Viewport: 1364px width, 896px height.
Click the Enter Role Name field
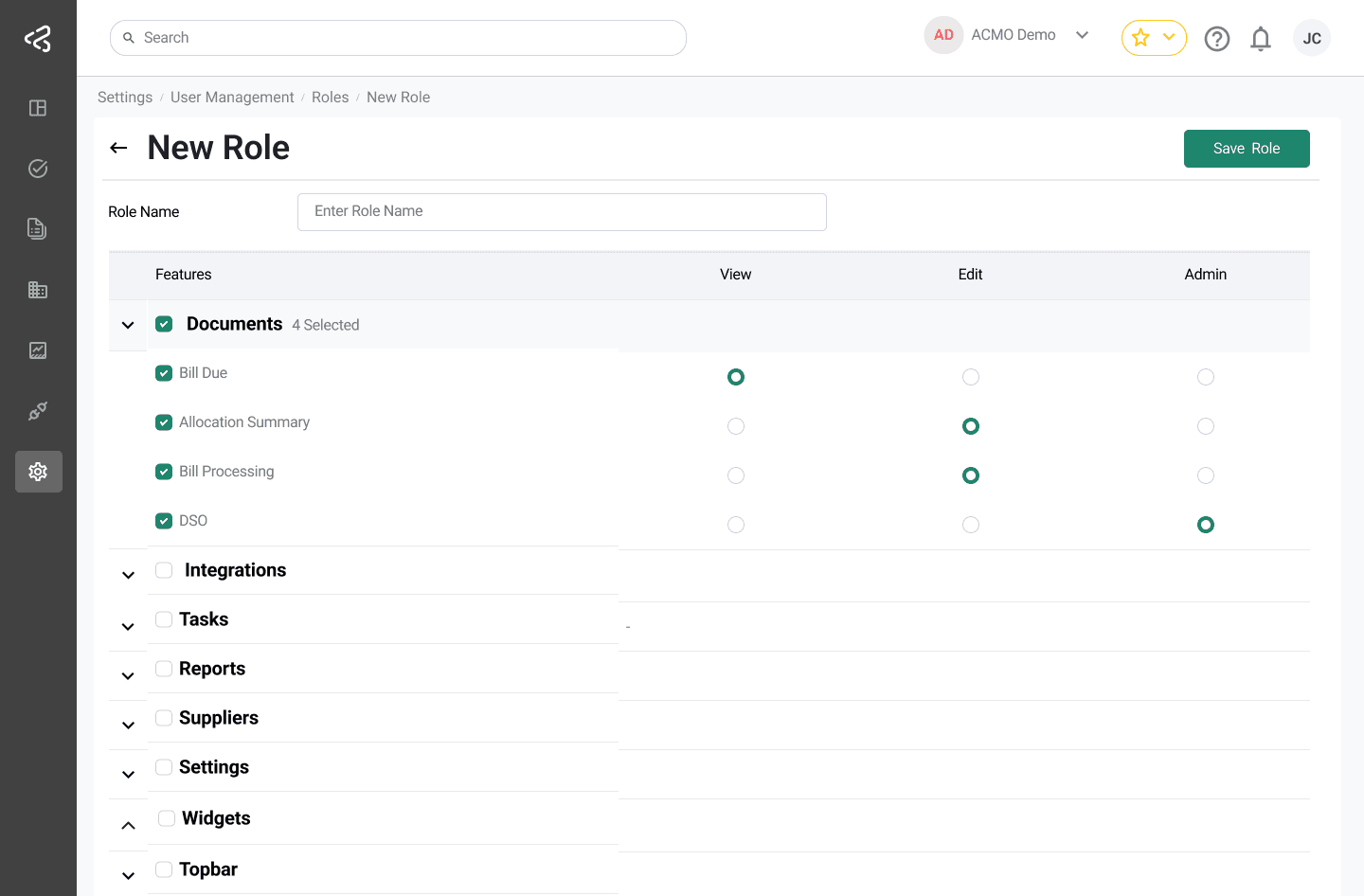coord(562,211)
